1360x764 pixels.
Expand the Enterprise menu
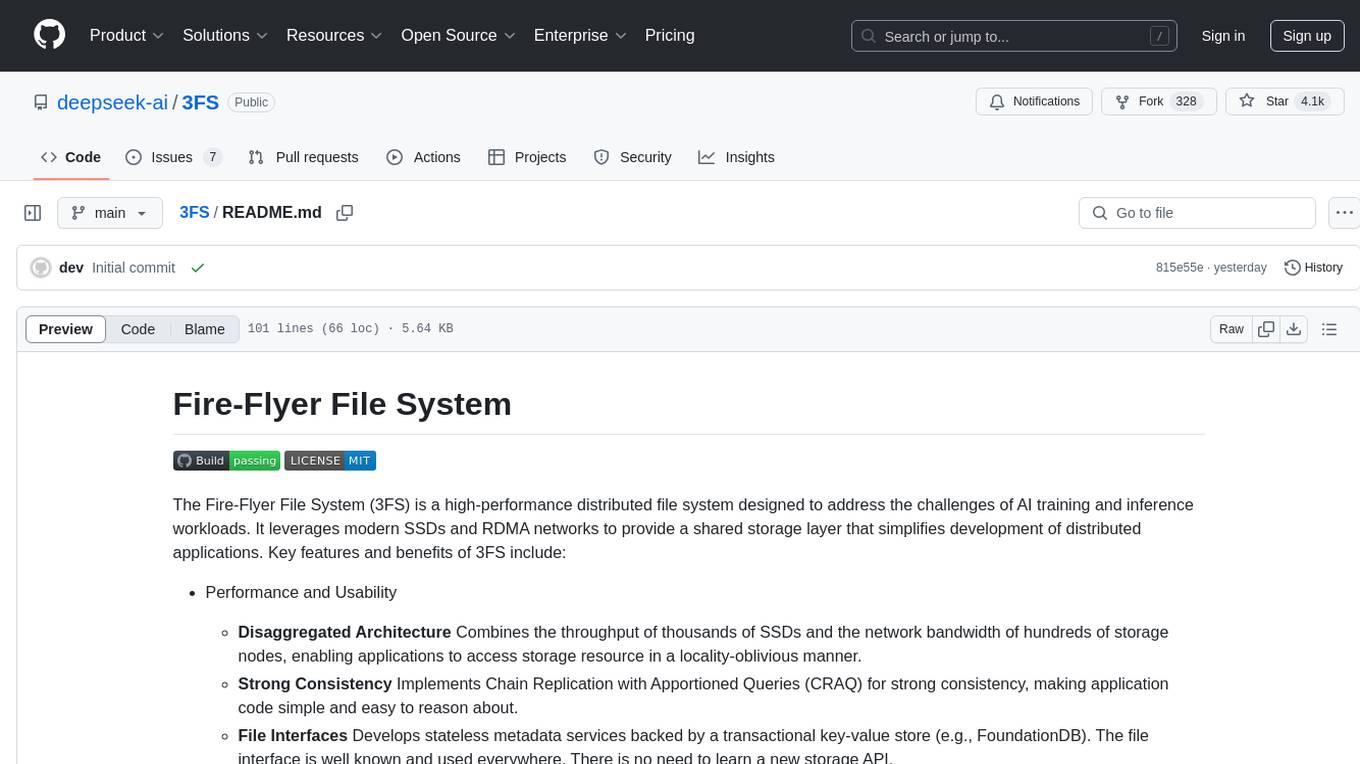pyautogui.click(x=581, y=35)
